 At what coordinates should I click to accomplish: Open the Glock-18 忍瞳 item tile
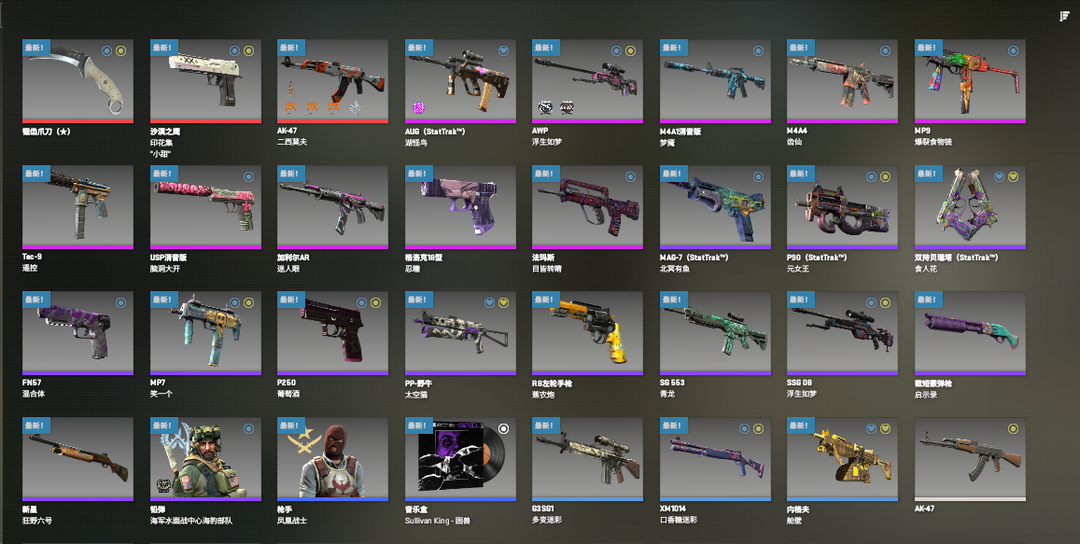click(460, 207)
